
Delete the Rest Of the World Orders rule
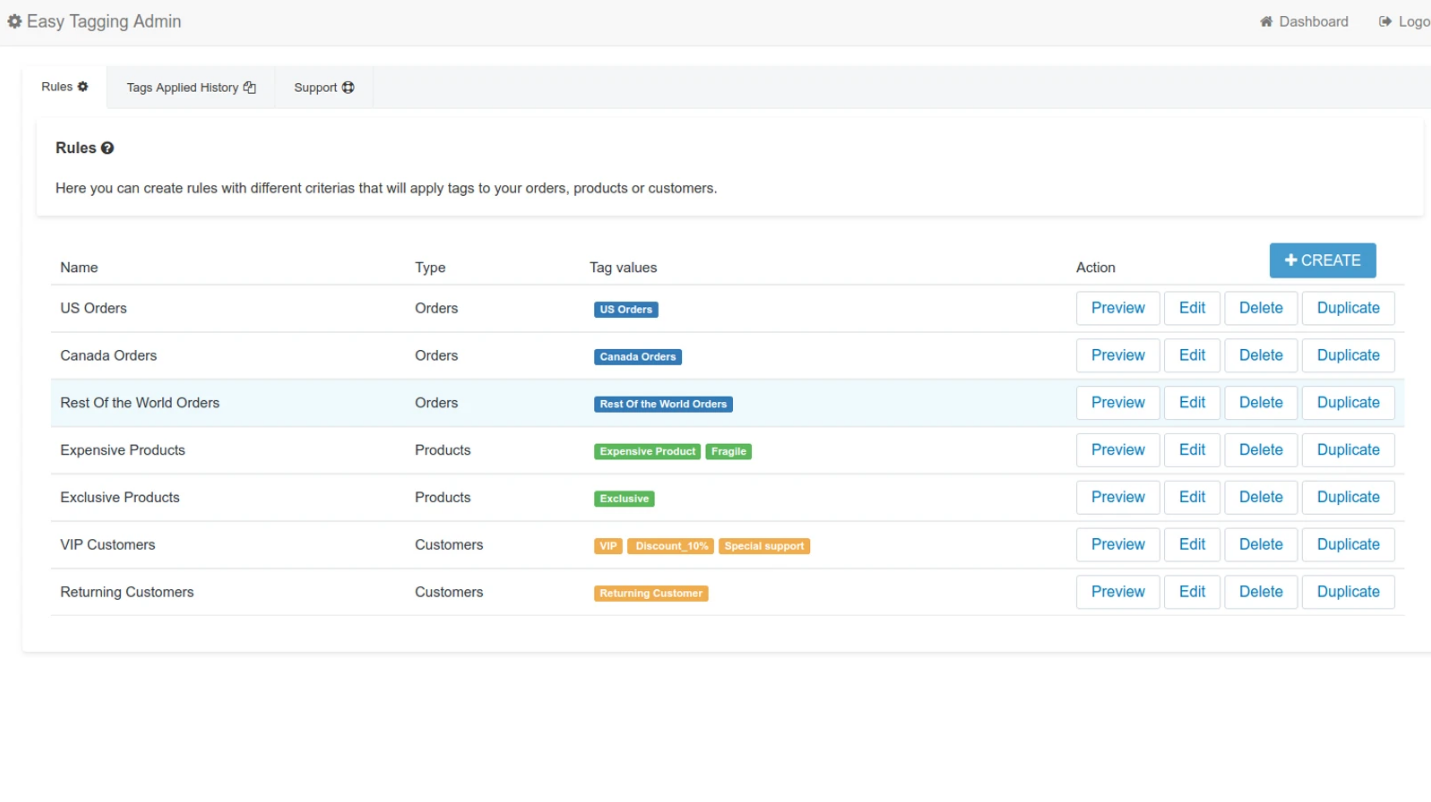(1260, 402)
